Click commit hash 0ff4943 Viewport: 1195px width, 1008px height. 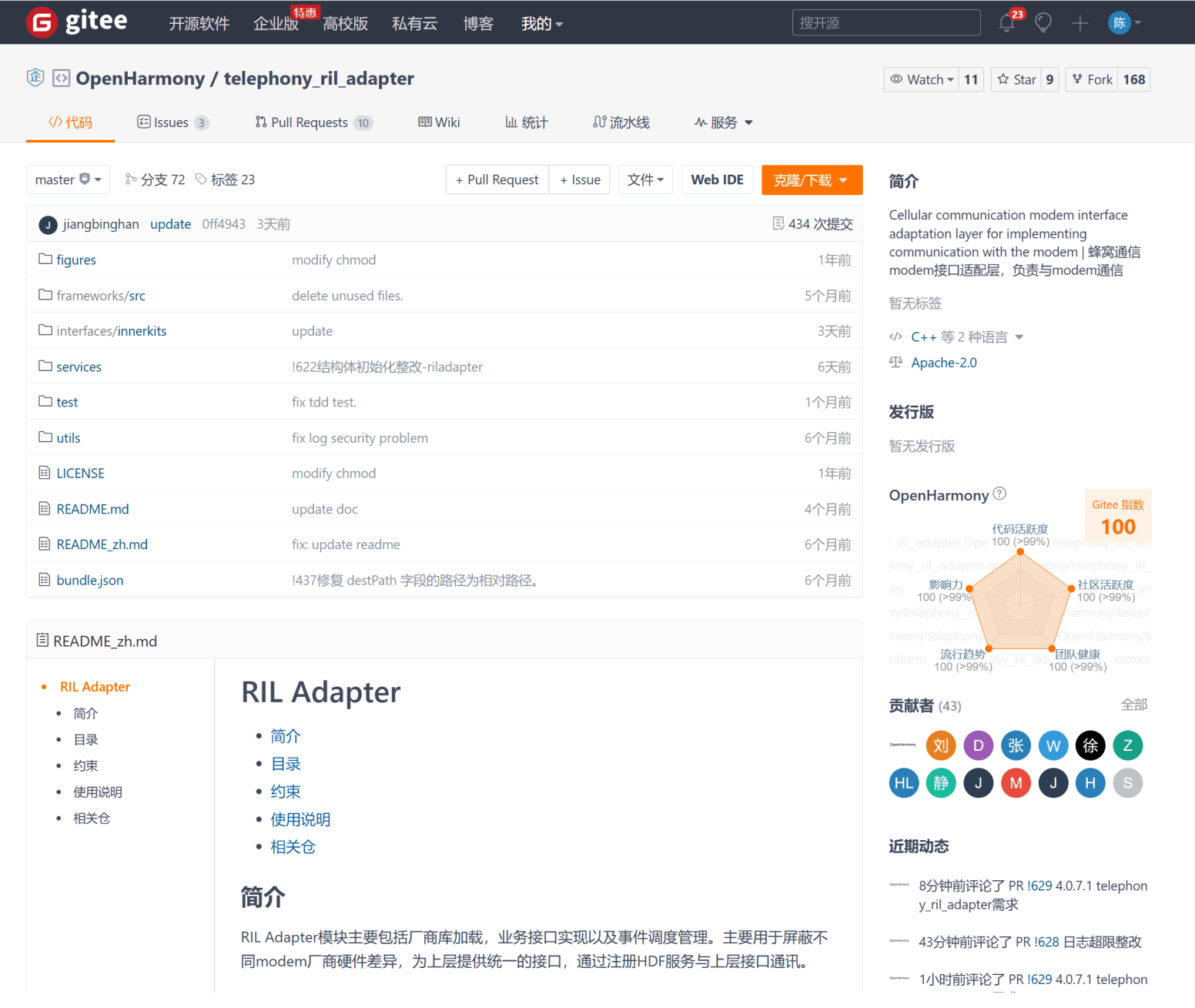223,224
